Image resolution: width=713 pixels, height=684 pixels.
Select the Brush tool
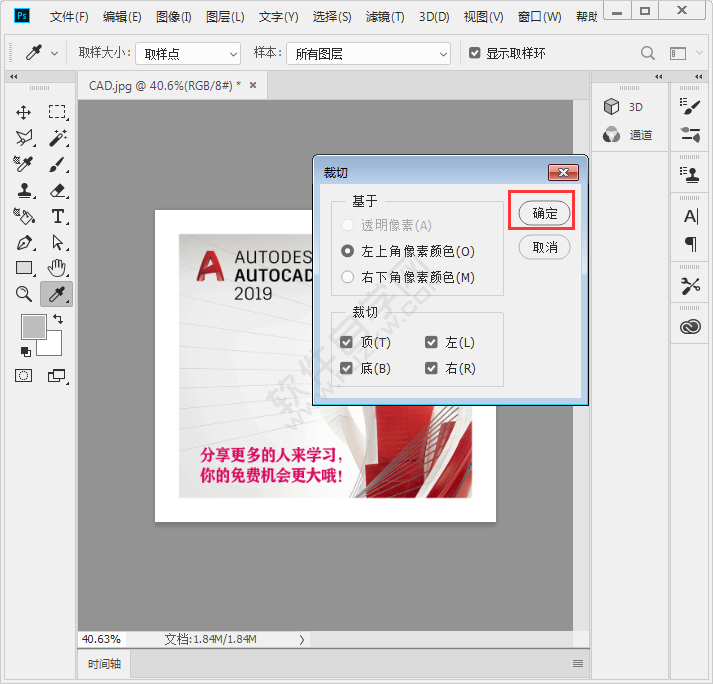(58, 164)
